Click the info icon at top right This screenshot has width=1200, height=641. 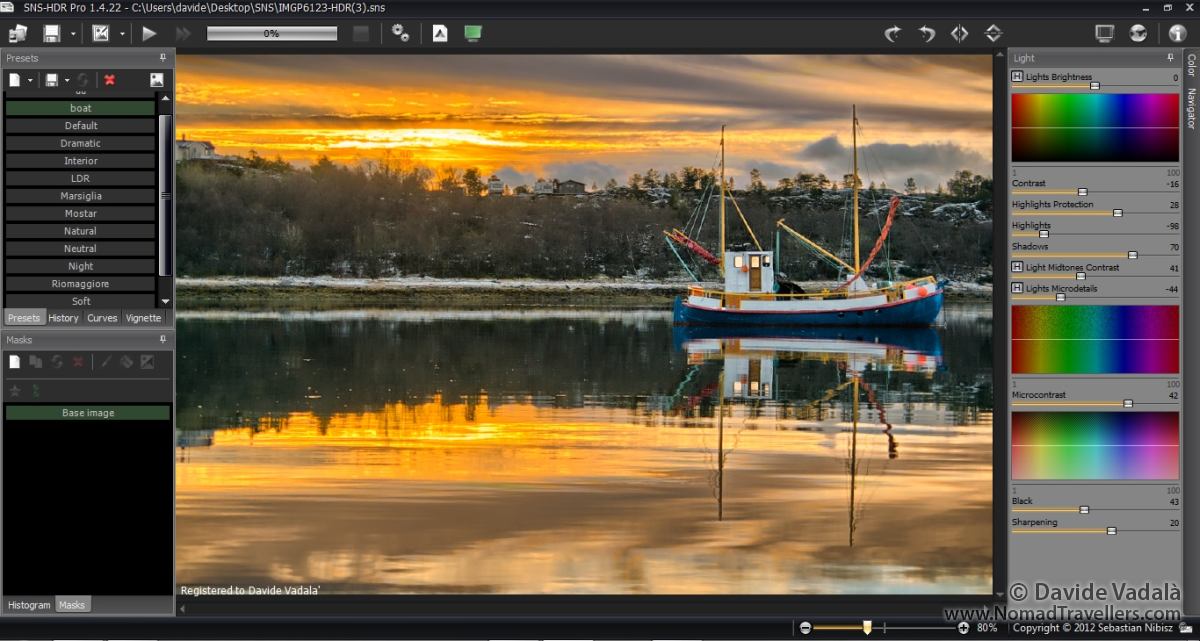[x=1177, y=33]
